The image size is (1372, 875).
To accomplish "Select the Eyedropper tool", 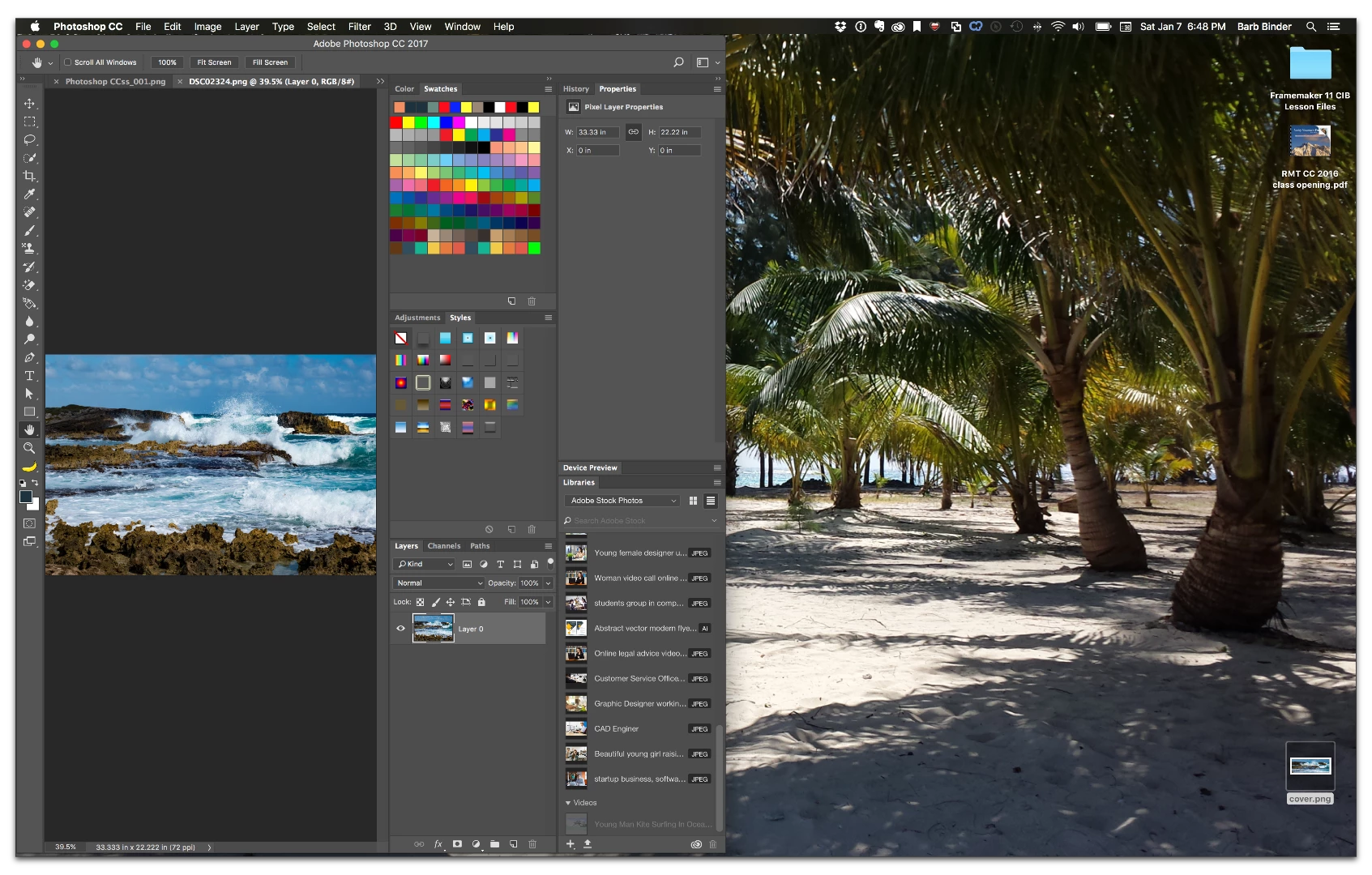I will click(29, 194).
